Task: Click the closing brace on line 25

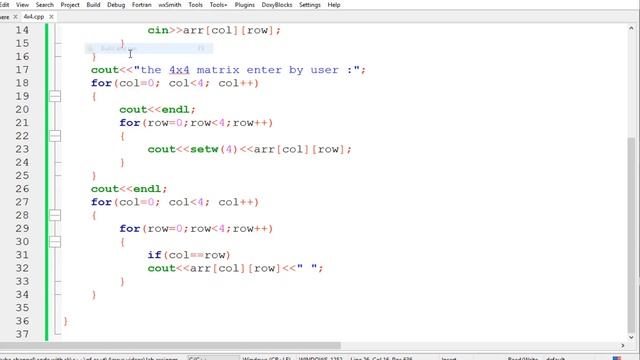Action: click(94, 176)
